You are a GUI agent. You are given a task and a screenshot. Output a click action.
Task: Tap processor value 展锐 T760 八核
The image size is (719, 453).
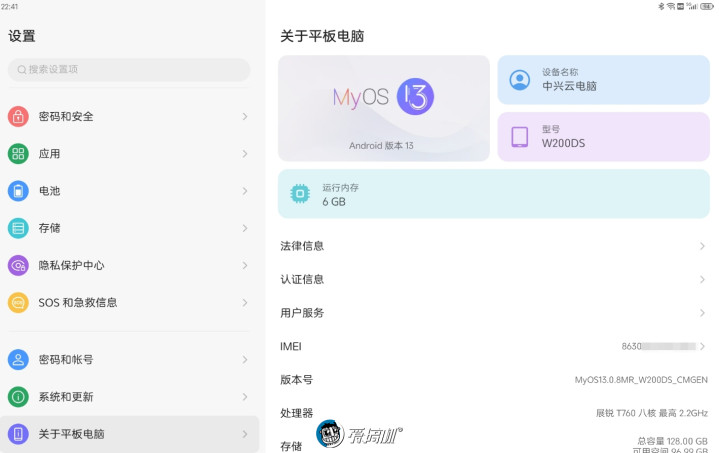[652, 413]
